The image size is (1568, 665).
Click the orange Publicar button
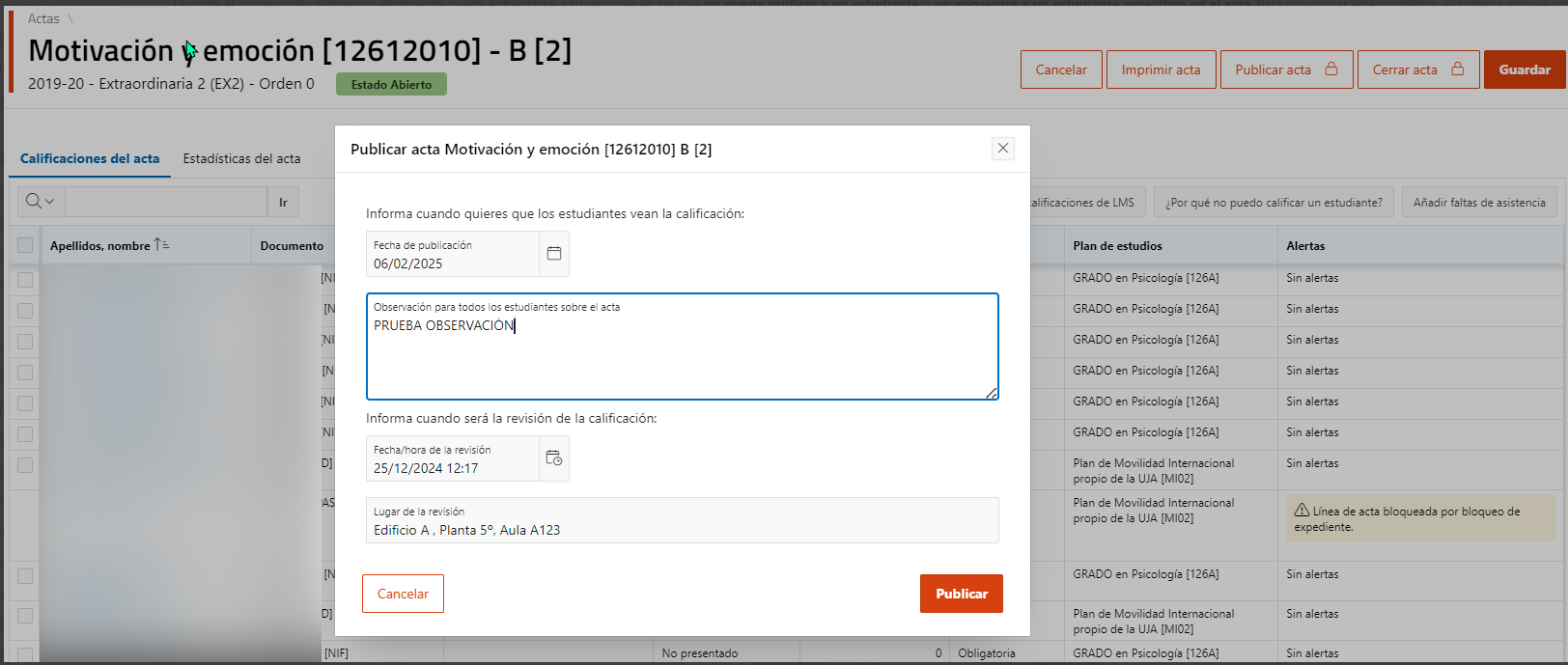pyautogui.click(x=962, y=594)
